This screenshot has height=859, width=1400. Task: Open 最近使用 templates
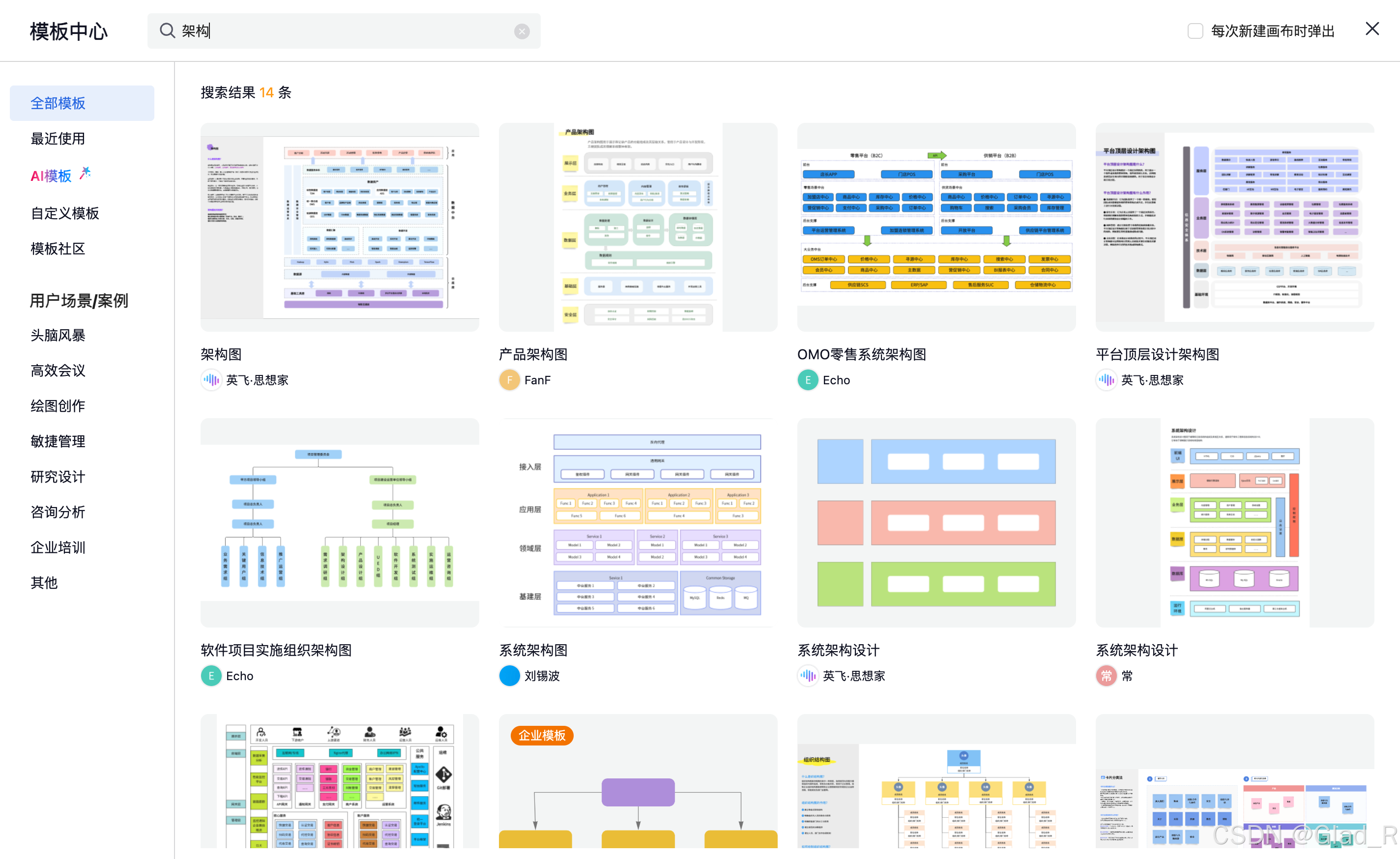58,139
